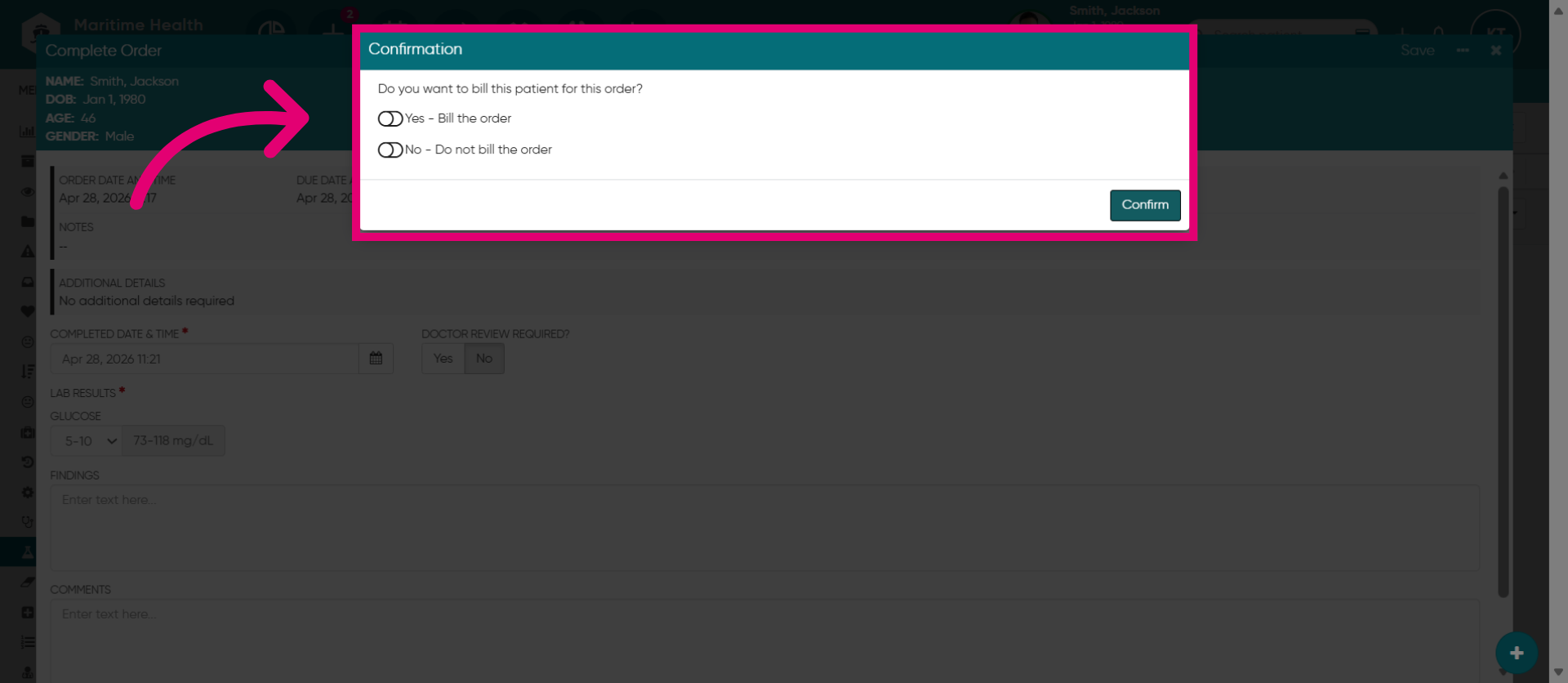Click 'No additional details required' text
This screenshot has width=1568, height=683.
pos(146,301)
